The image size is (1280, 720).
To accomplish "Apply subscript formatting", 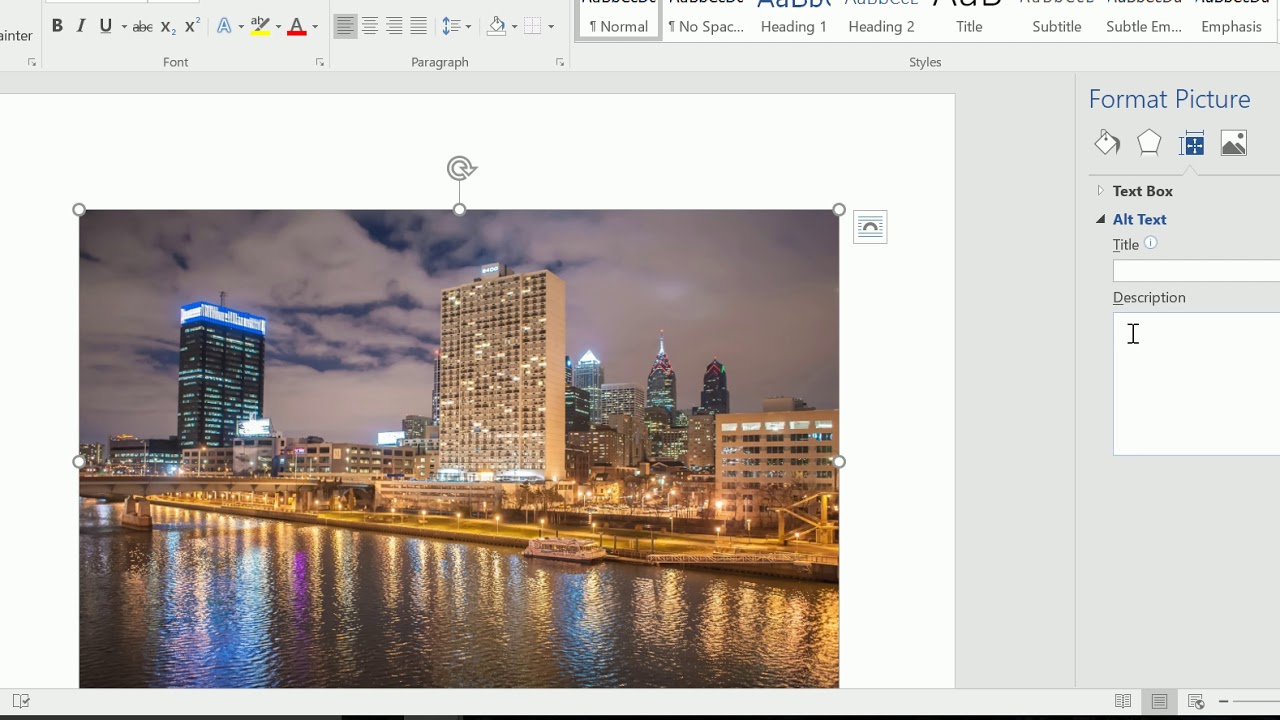I will [168, 27].
